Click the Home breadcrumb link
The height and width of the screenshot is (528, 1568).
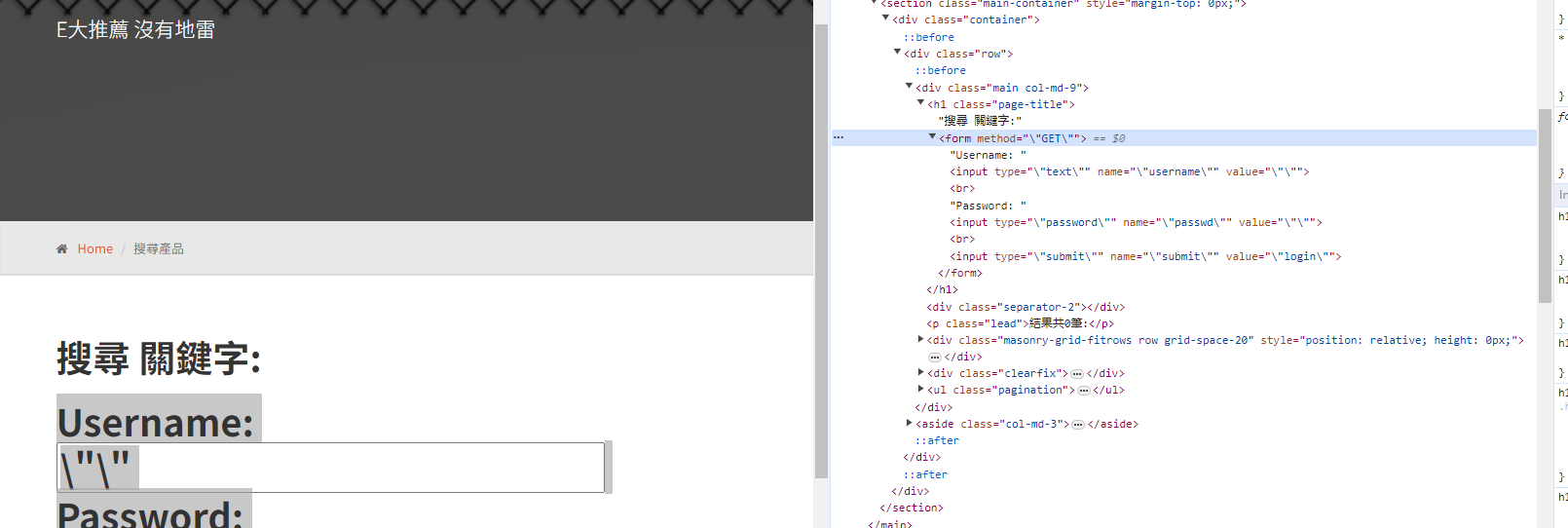(95, 249)
